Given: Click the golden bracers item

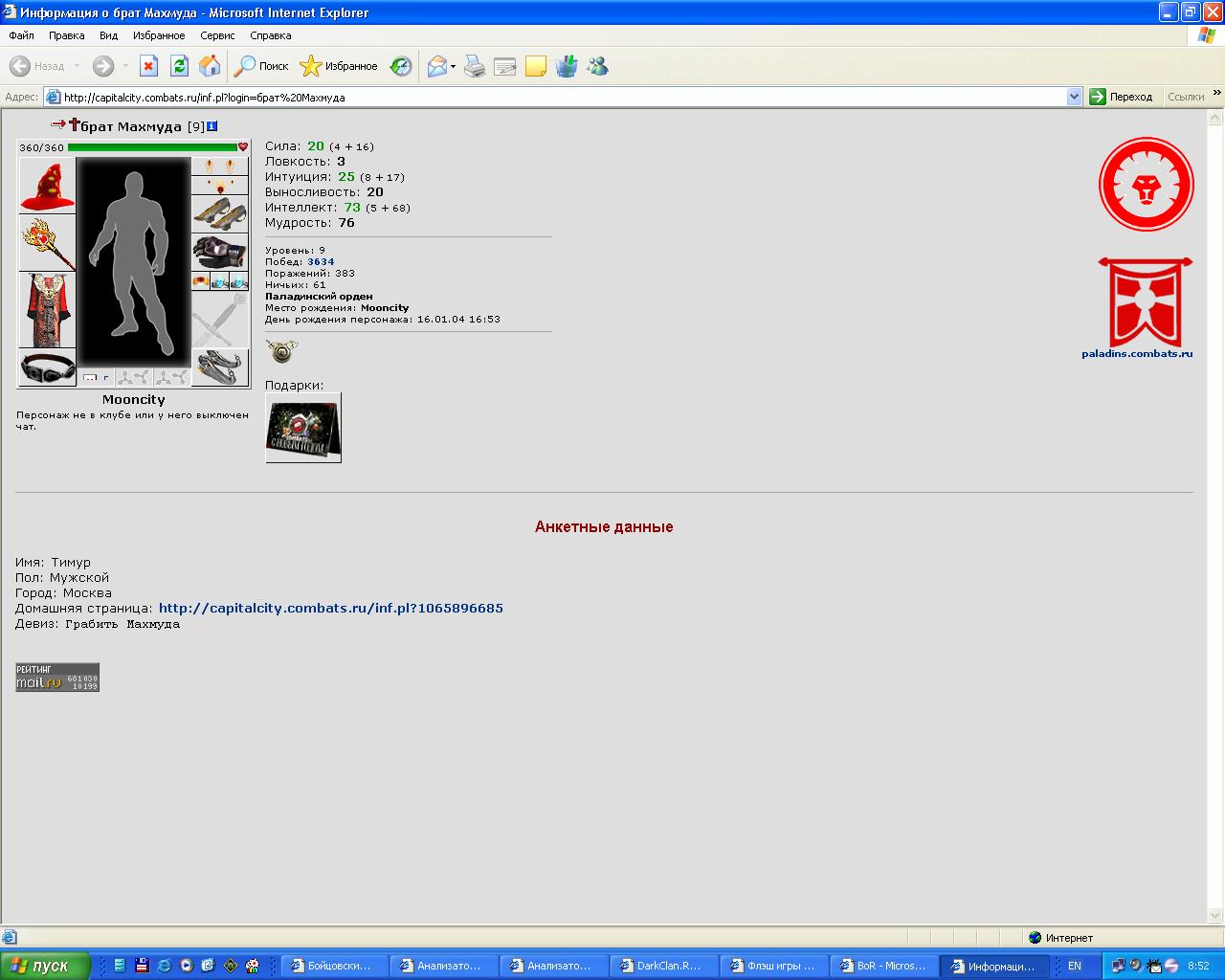Looking at the screenshot, I should (x=219, y=214).
